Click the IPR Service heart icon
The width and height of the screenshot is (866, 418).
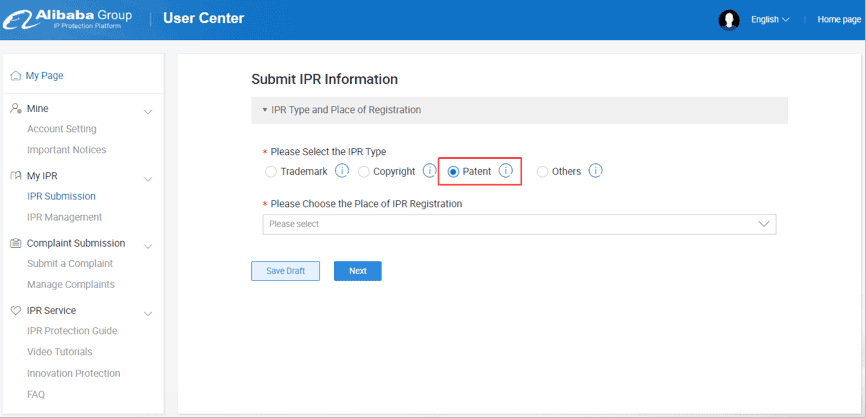pyautogui.click(x=15, y=310)
